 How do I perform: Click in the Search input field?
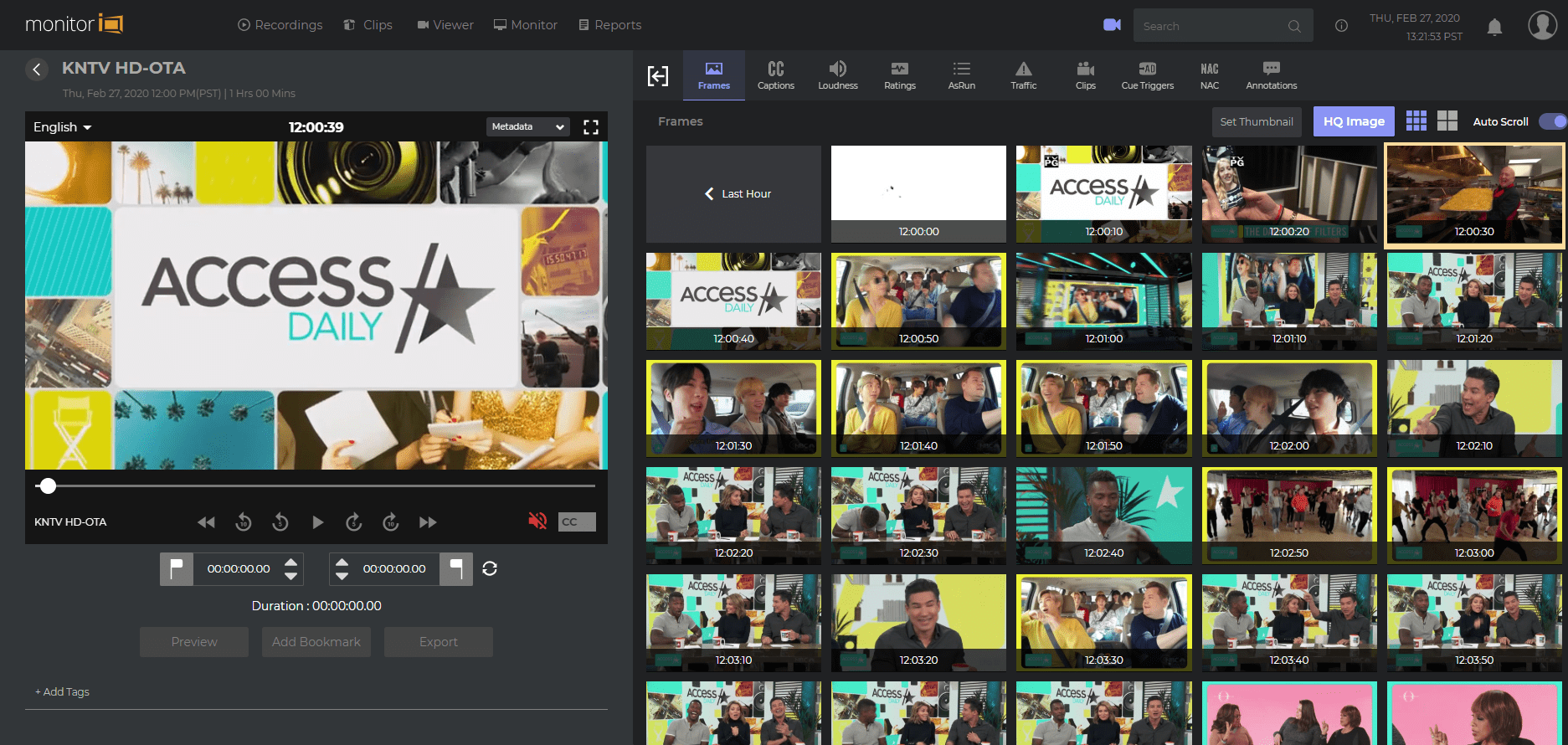pos(1210,26)
